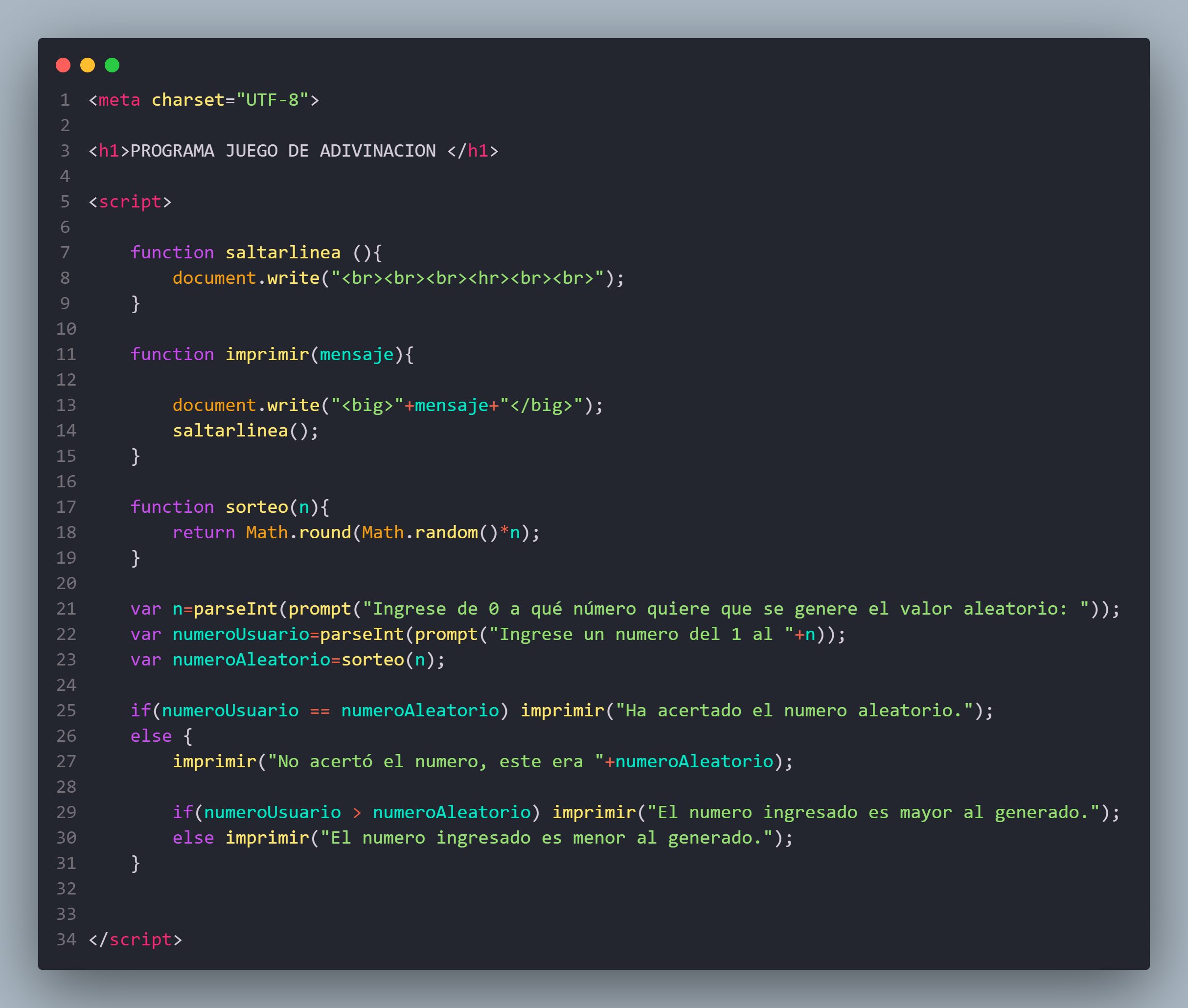Click the var numeroUsuario=parseInt line
This screenshot has width=1188, height=1008.
tap(488, 634)
